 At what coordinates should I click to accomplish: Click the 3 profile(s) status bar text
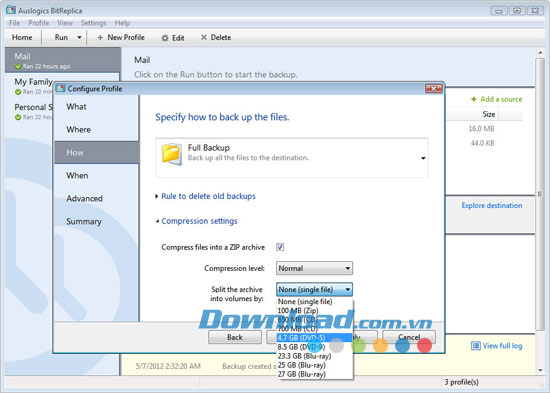(x=461, y=382)
